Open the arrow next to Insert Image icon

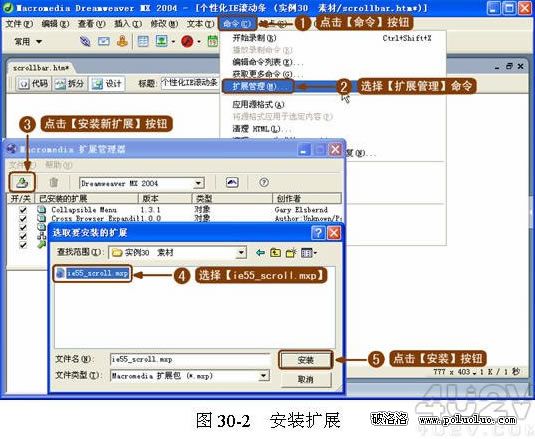[173, 42]
